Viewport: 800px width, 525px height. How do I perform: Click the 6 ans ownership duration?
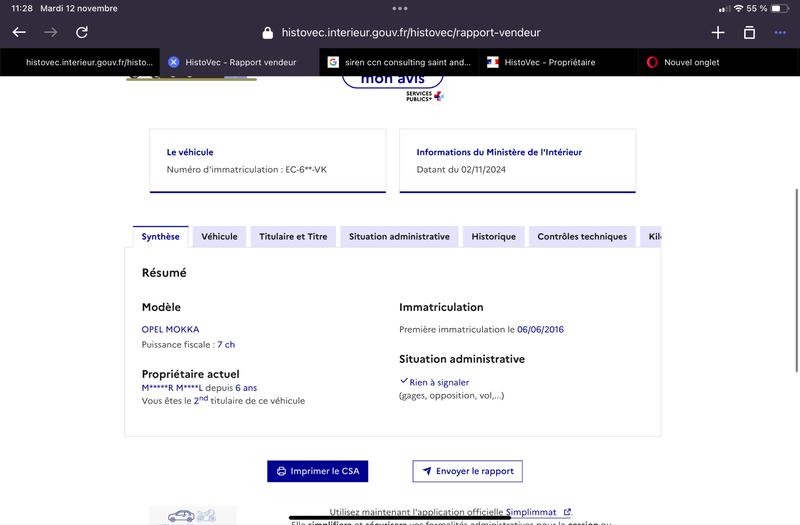pyautogui.click(x=246, y=388)
